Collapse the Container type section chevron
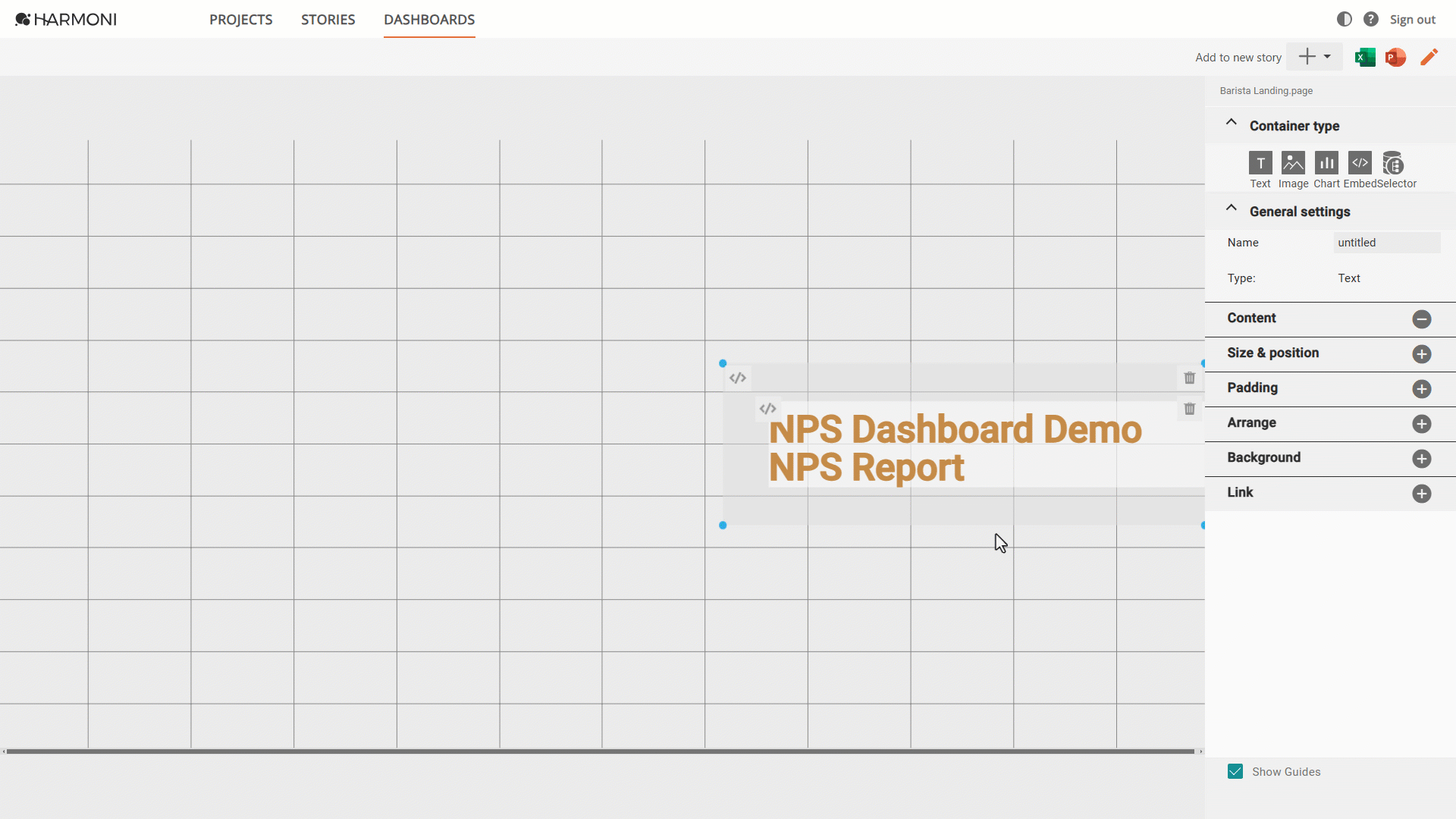This screenshot has height=819, width=1456. [1231, 122]
